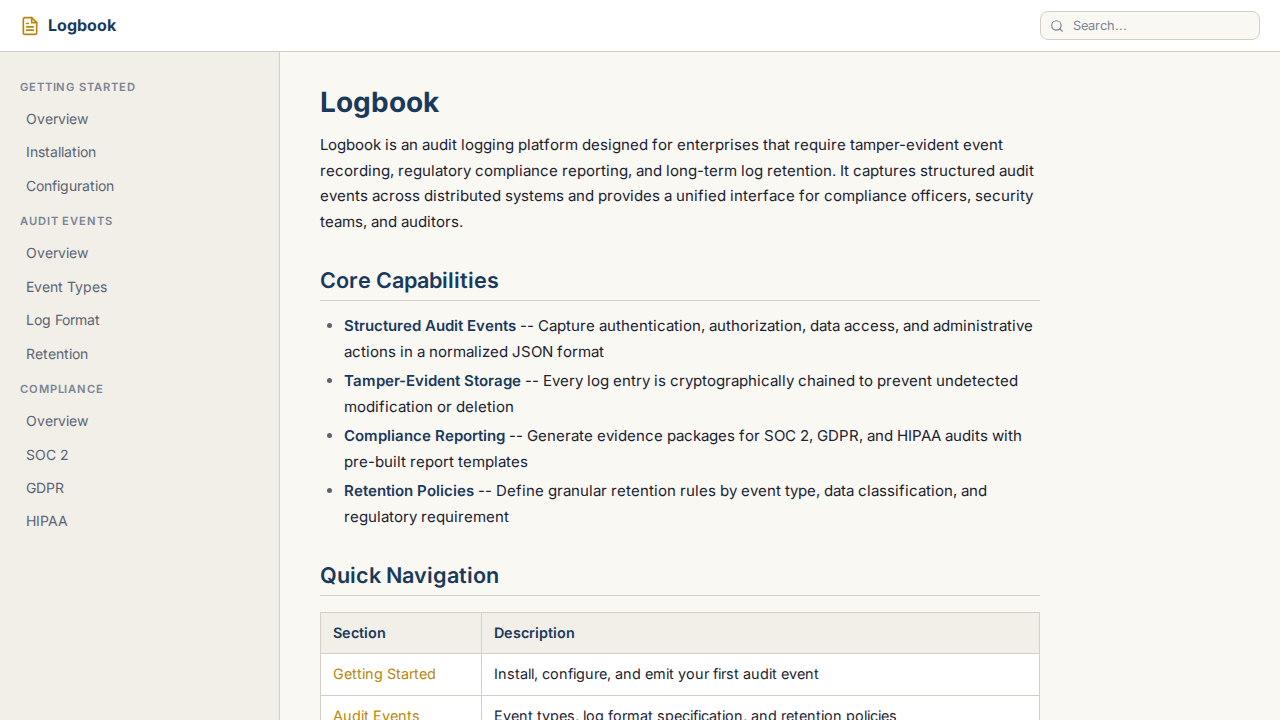This screenshot has width=1280, height=720.
Task: Click the COMPLIANCE section header
Action: (62, 389)
